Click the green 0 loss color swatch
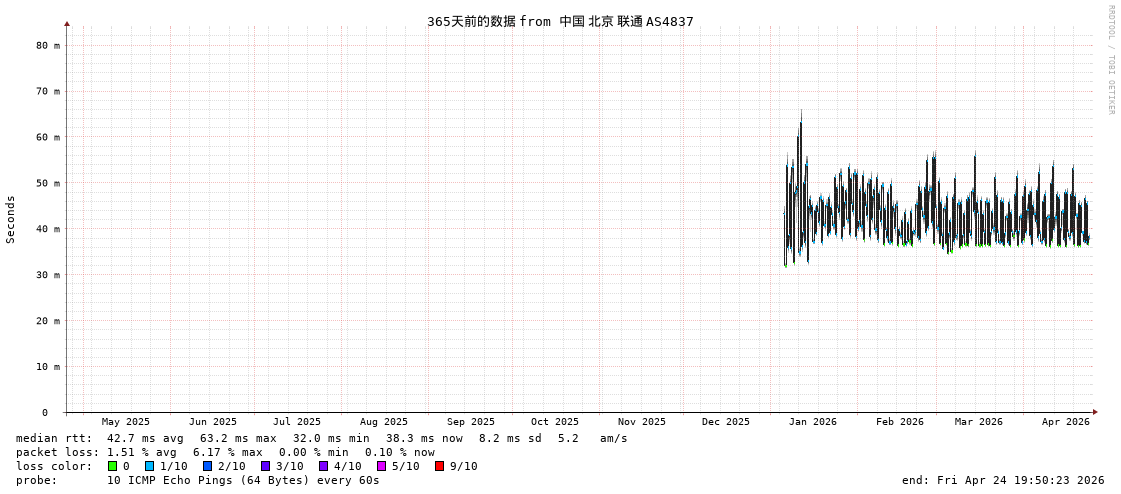 pyautogui.click(x=113, y=466)
